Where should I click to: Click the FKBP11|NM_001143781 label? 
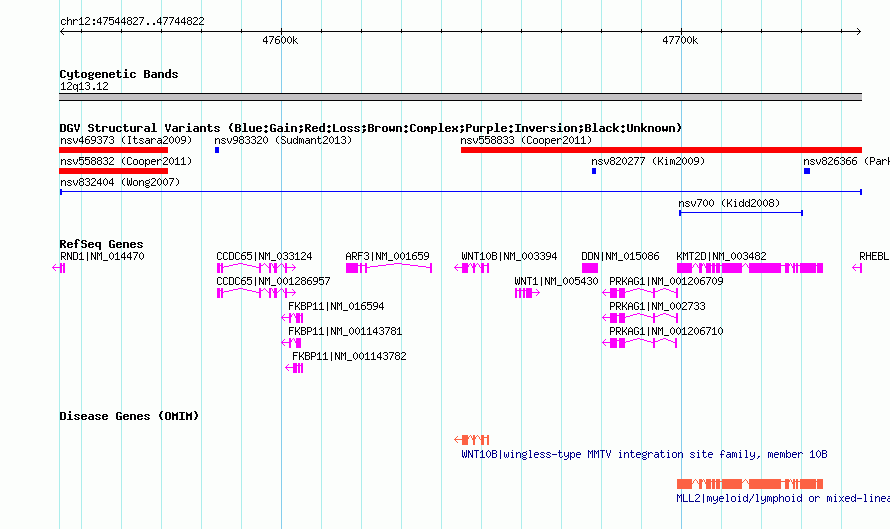click(345, 331)
